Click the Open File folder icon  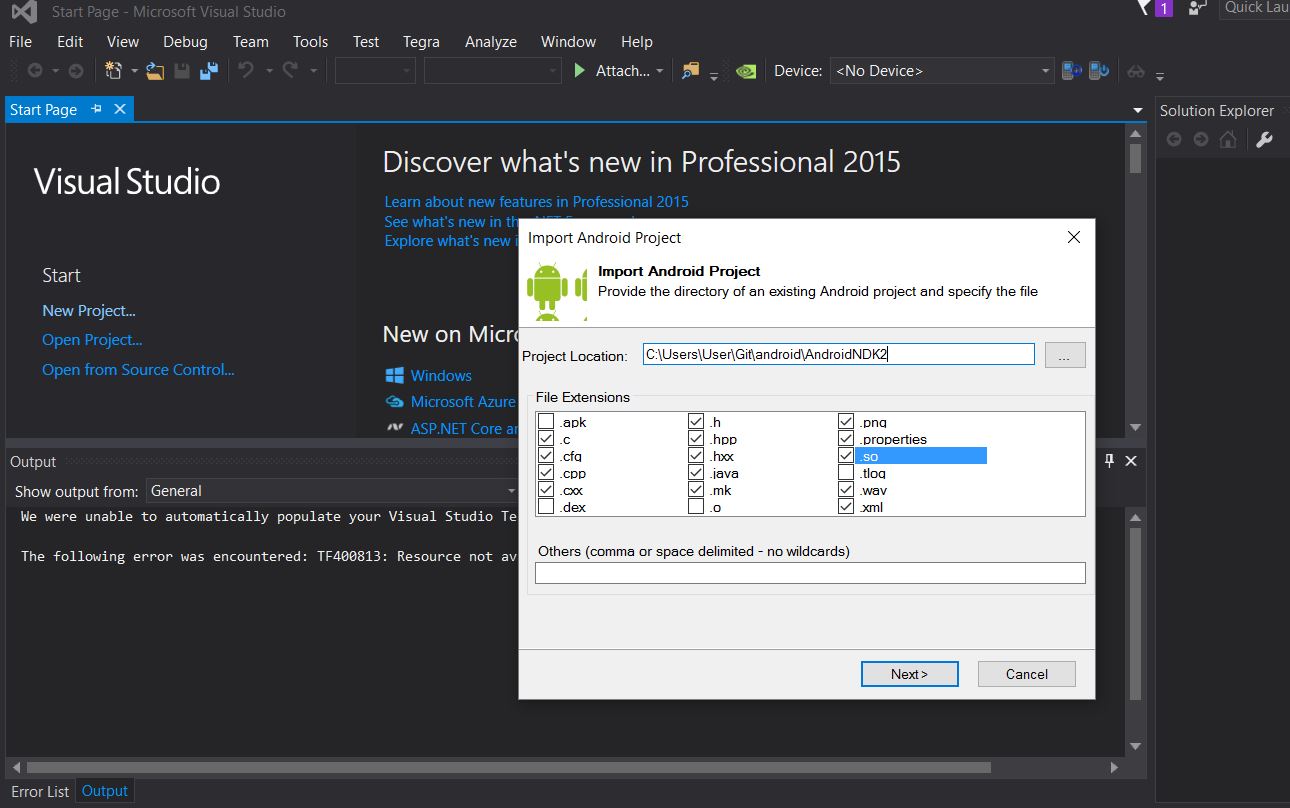click(x=155, y=71)
